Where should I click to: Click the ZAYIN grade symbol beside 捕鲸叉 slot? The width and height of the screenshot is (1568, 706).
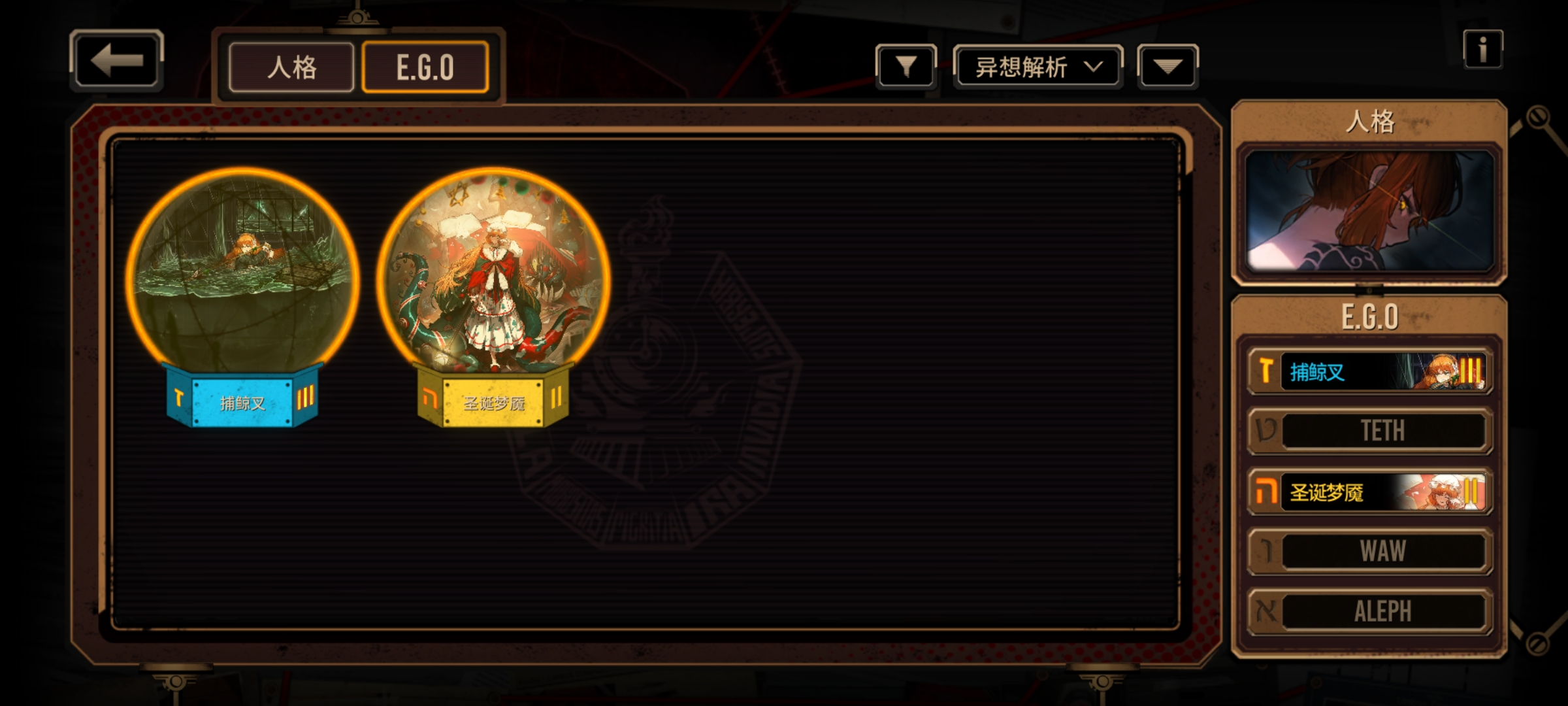click(x=1266, y=371)
